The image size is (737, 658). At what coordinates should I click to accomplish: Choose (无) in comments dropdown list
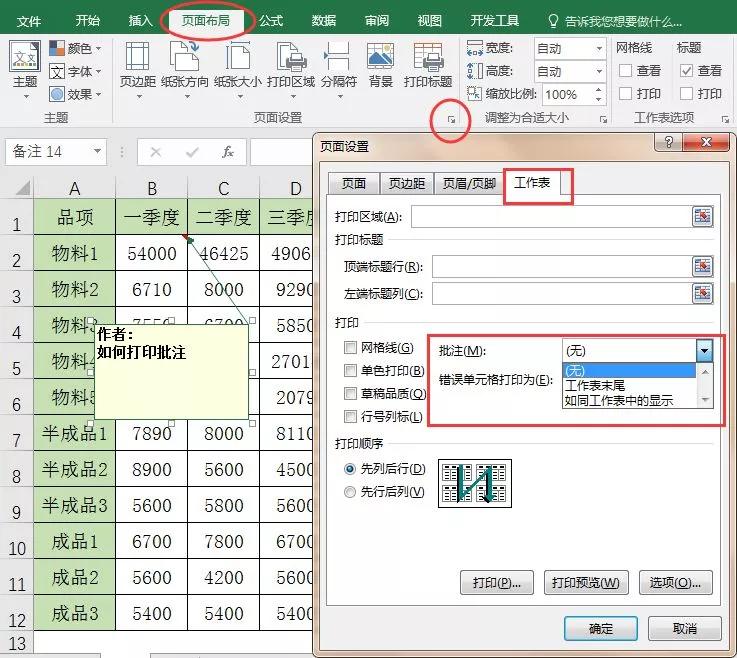pyautogui.click(x=629, y=370)
